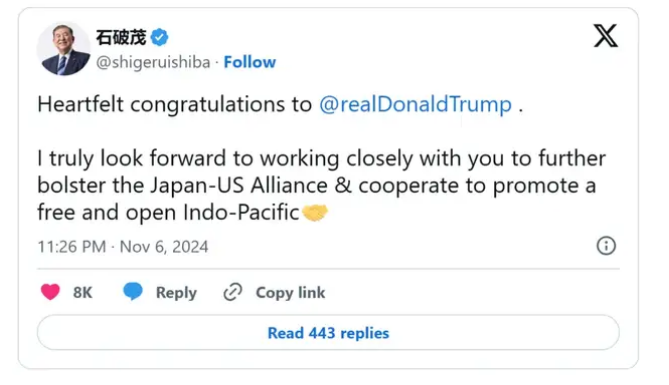The image size is (669, 385).
Task: Open the 11:26 PM Nov 6, 2024 timestamp
Action: tap(123, 247)
